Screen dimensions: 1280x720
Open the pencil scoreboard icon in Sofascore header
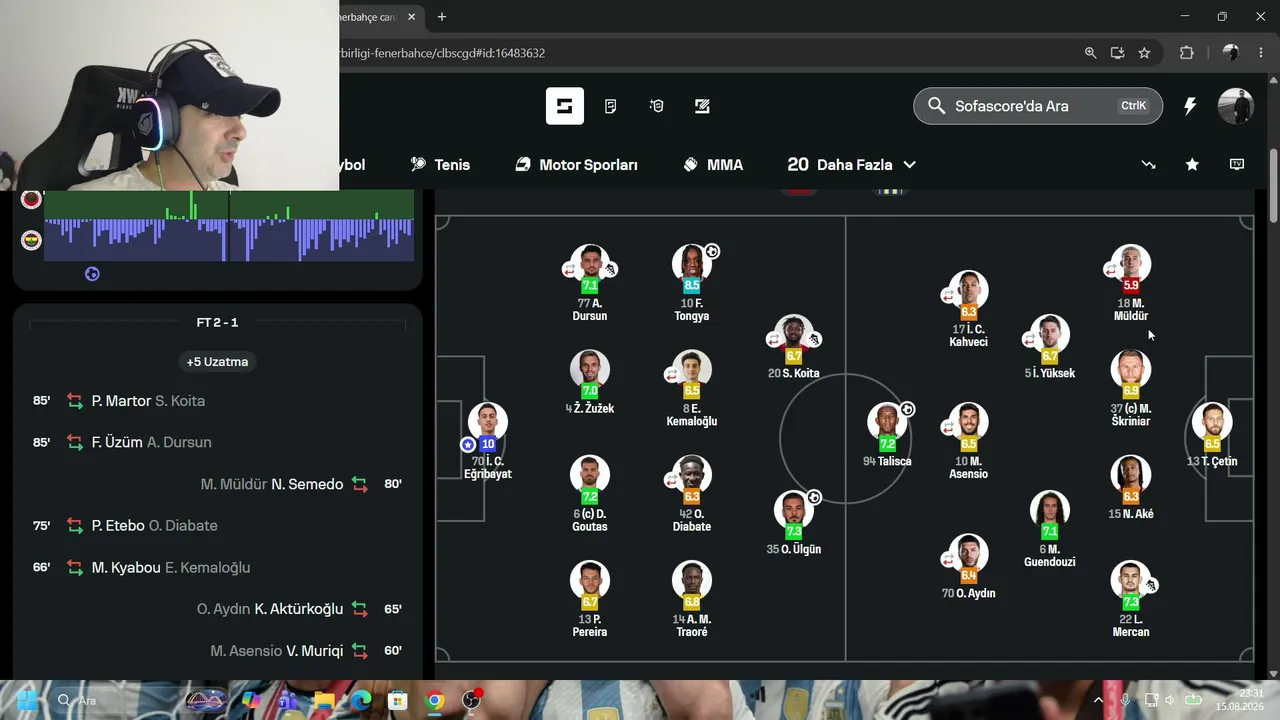pos(702,106)
